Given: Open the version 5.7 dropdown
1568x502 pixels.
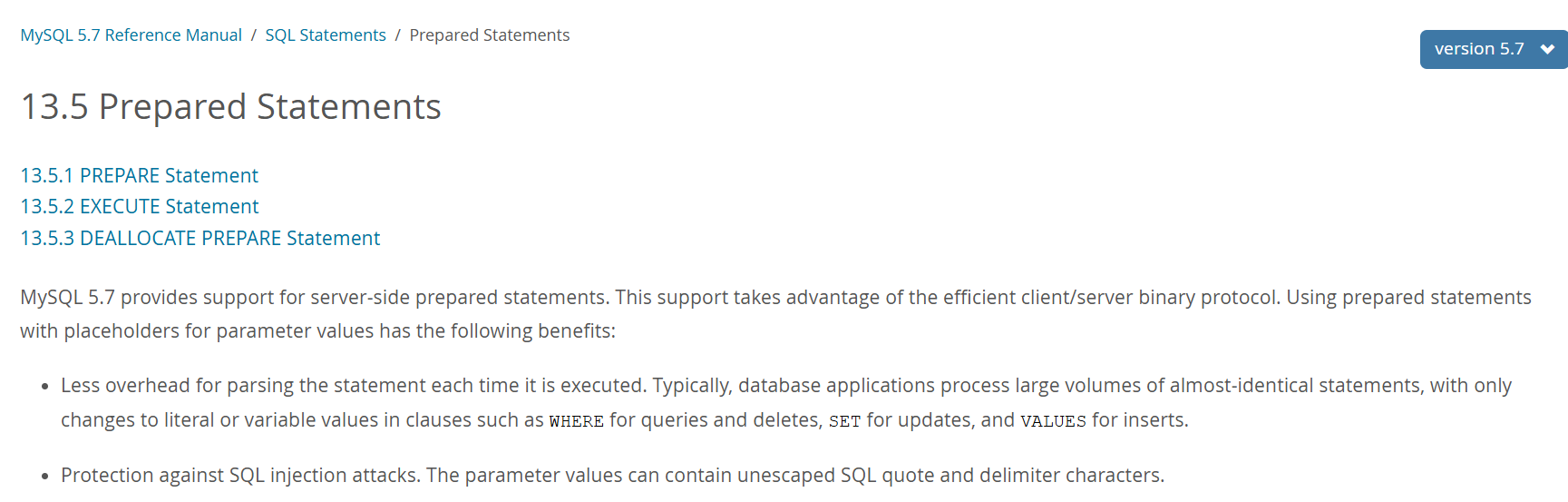Looking at the screenshot, I should [x=1479, y=49].
